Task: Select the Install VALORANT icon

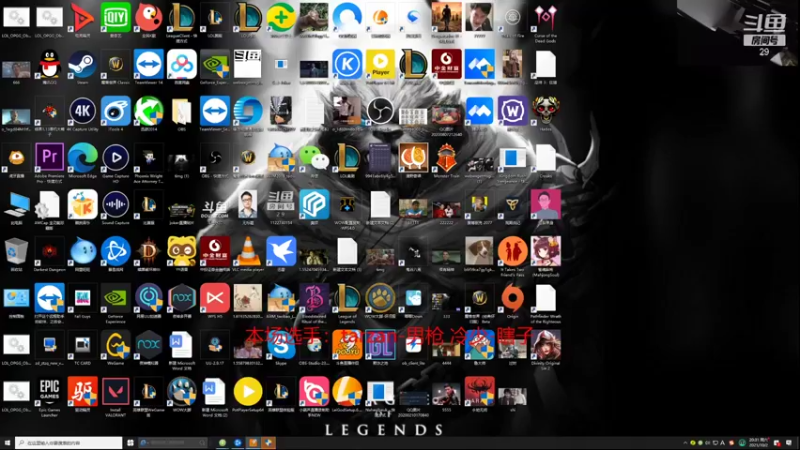Action: point(115,392)
